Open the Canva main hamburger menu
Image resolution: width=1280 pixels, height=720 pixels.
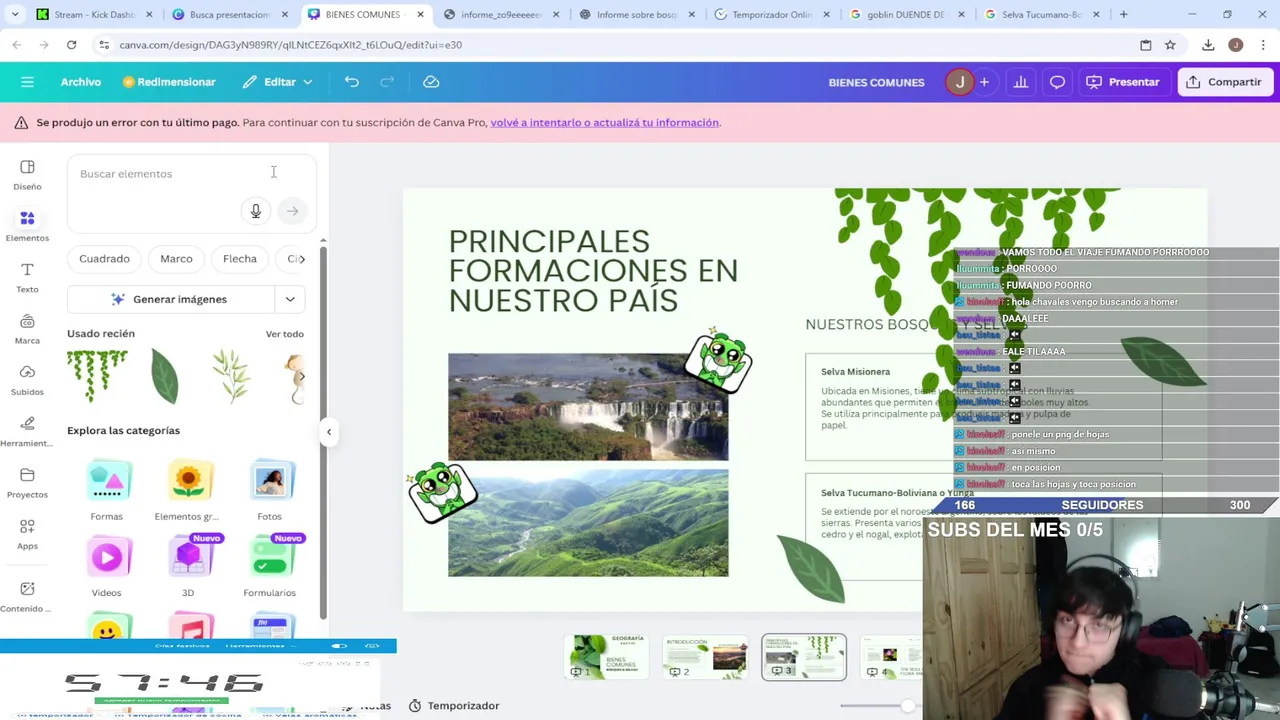pyautogui.click(x=27, y=82)
